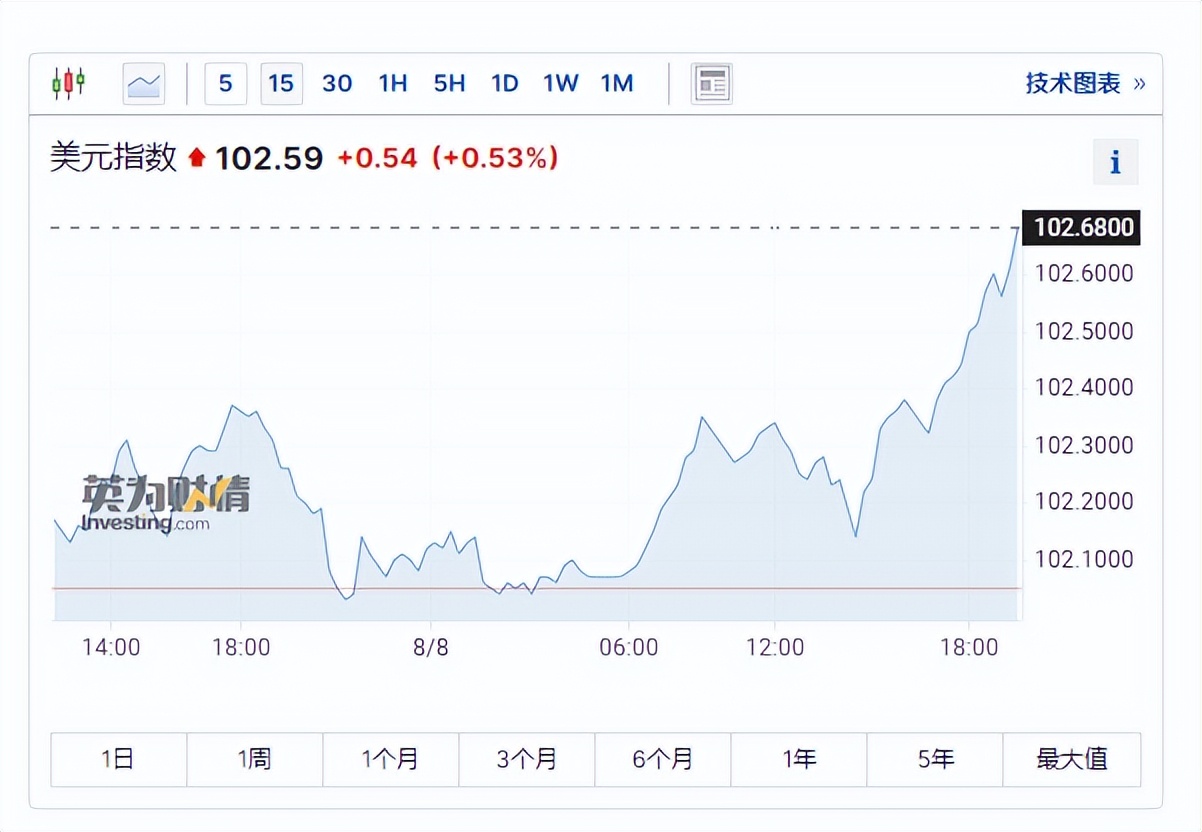The image size is (1202, 832).
Task: Toggle the 15-minute interval
Action: (x=281, y=83)
